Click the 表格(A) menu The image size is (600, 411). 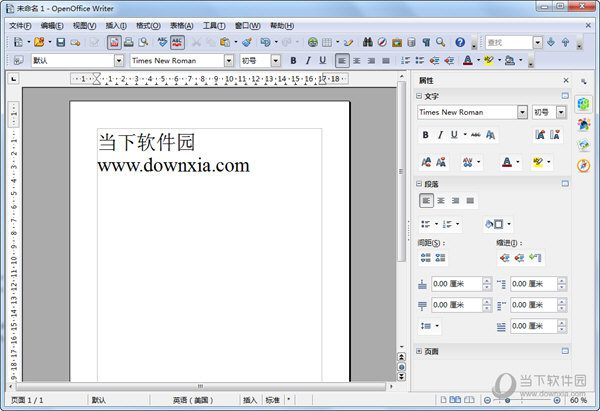coord(181,26)
